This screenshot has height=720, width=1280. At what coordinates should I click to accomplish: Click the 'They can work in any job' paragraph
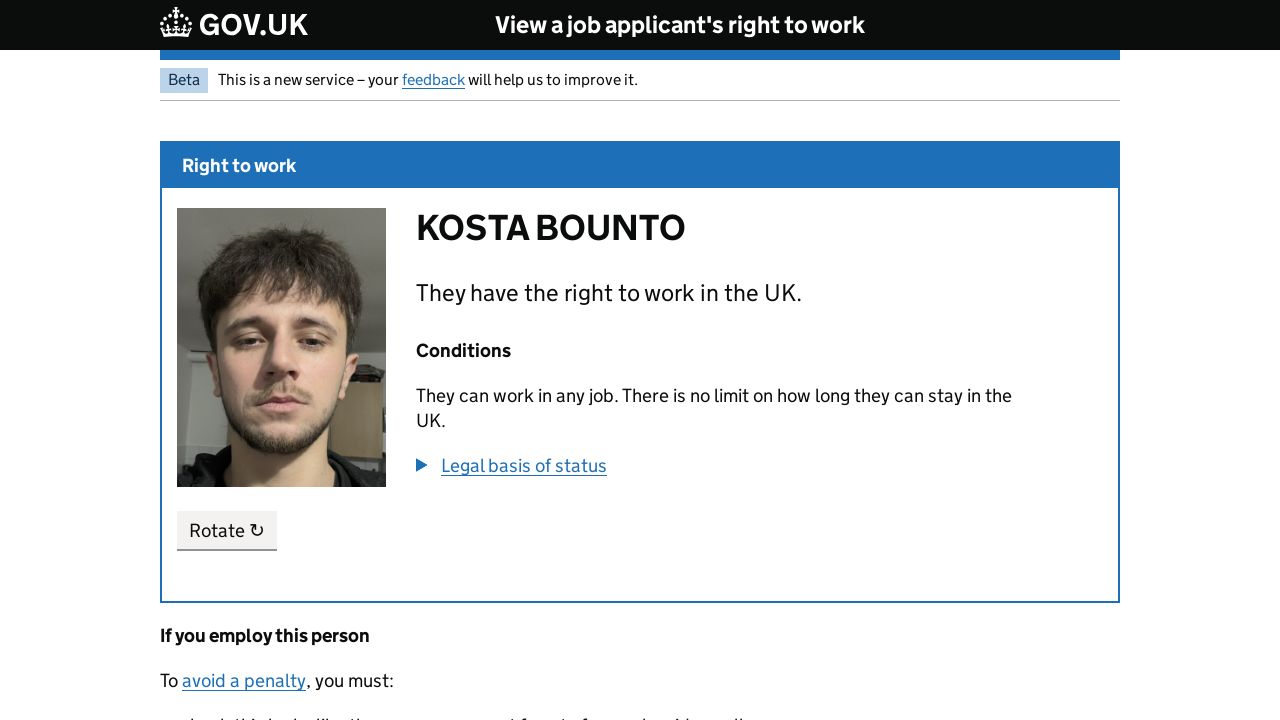[x=713, y=396]
